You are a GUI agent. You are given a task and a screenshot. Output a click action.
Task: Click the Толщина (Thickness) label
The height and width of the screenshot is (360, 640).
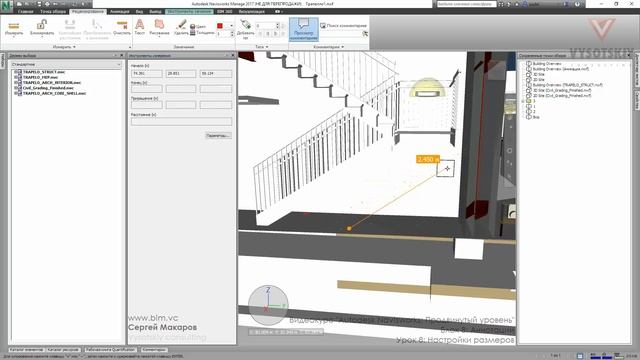pos(202,33)
